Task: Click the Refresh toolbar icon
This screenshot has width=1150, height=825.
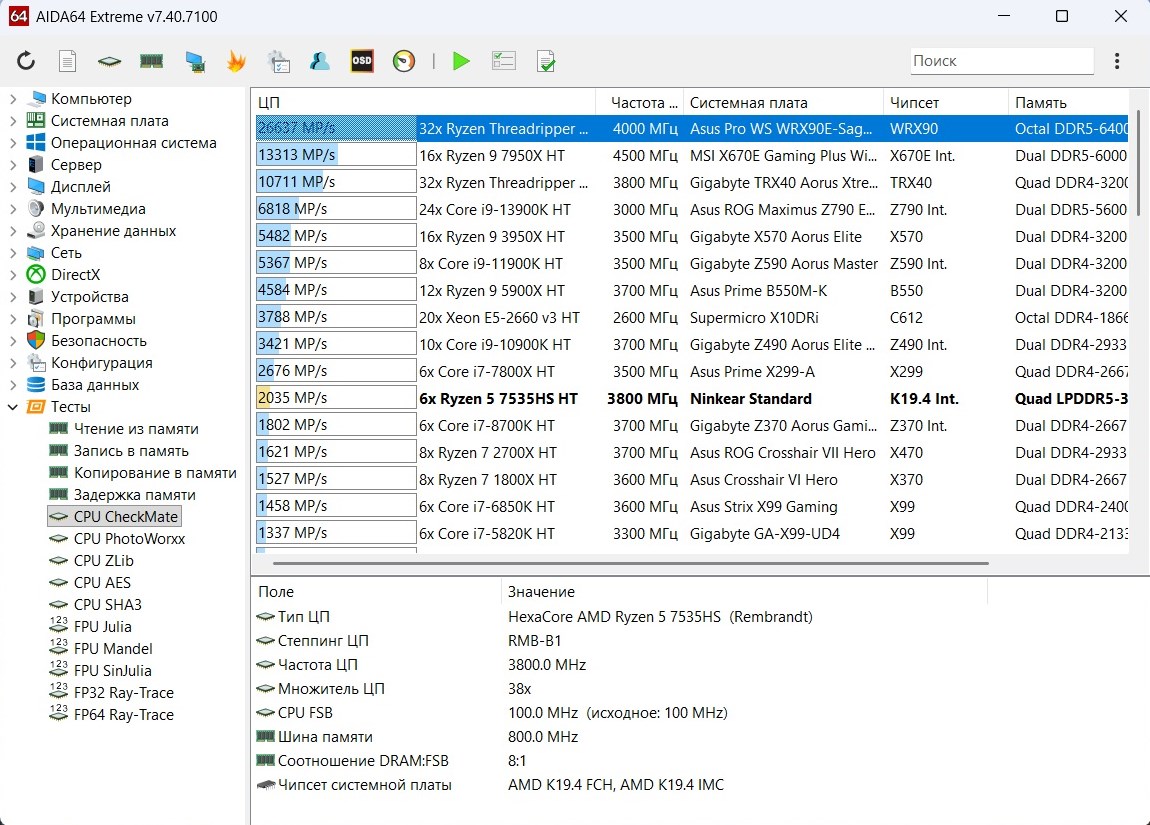Action: [26, 61]
